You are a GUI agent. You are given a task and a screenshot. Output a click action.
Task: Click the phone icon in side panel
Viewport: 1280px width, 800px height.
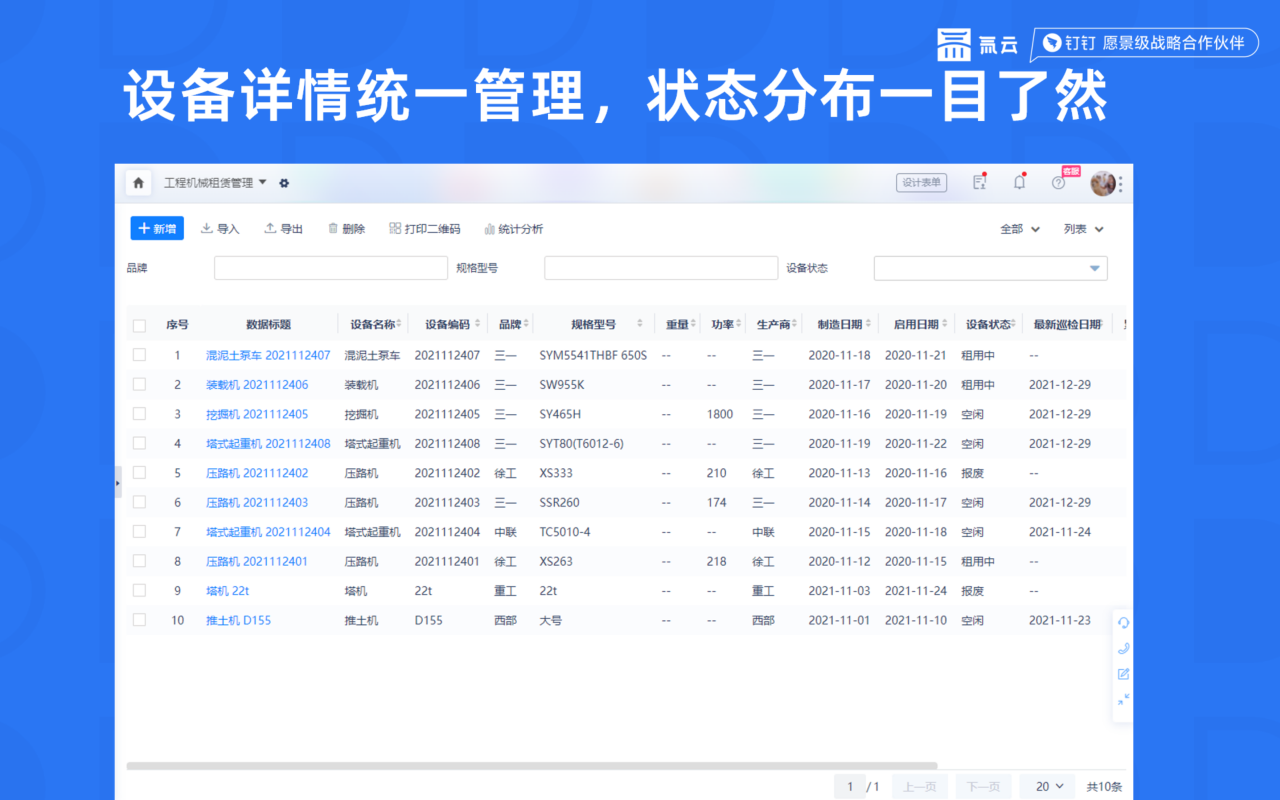pos(1123,648)
